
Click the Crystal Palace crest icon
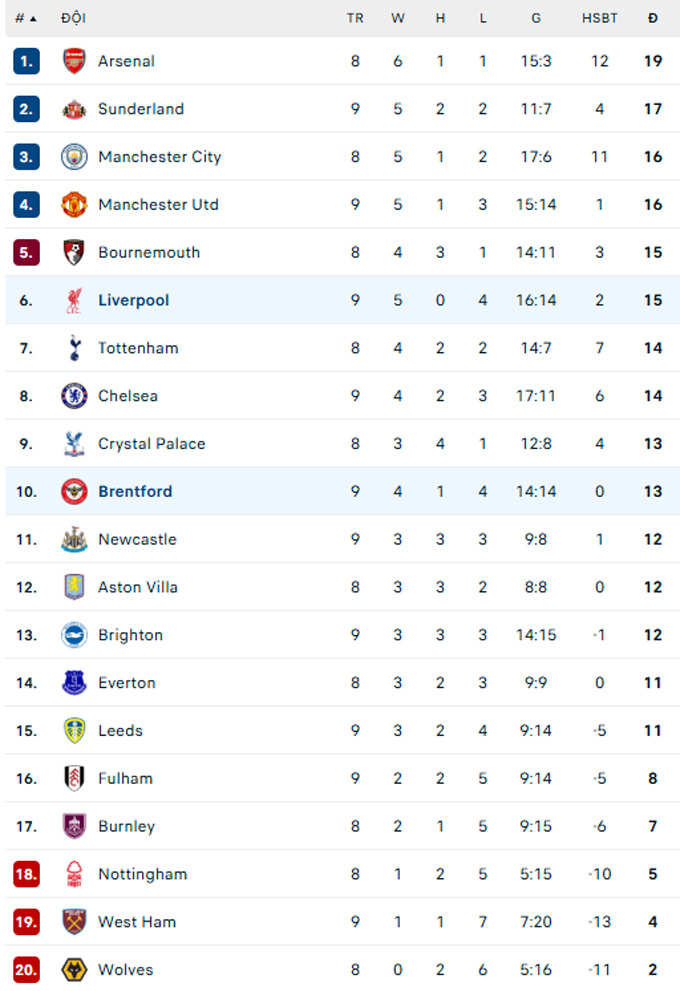pos(74,444)
